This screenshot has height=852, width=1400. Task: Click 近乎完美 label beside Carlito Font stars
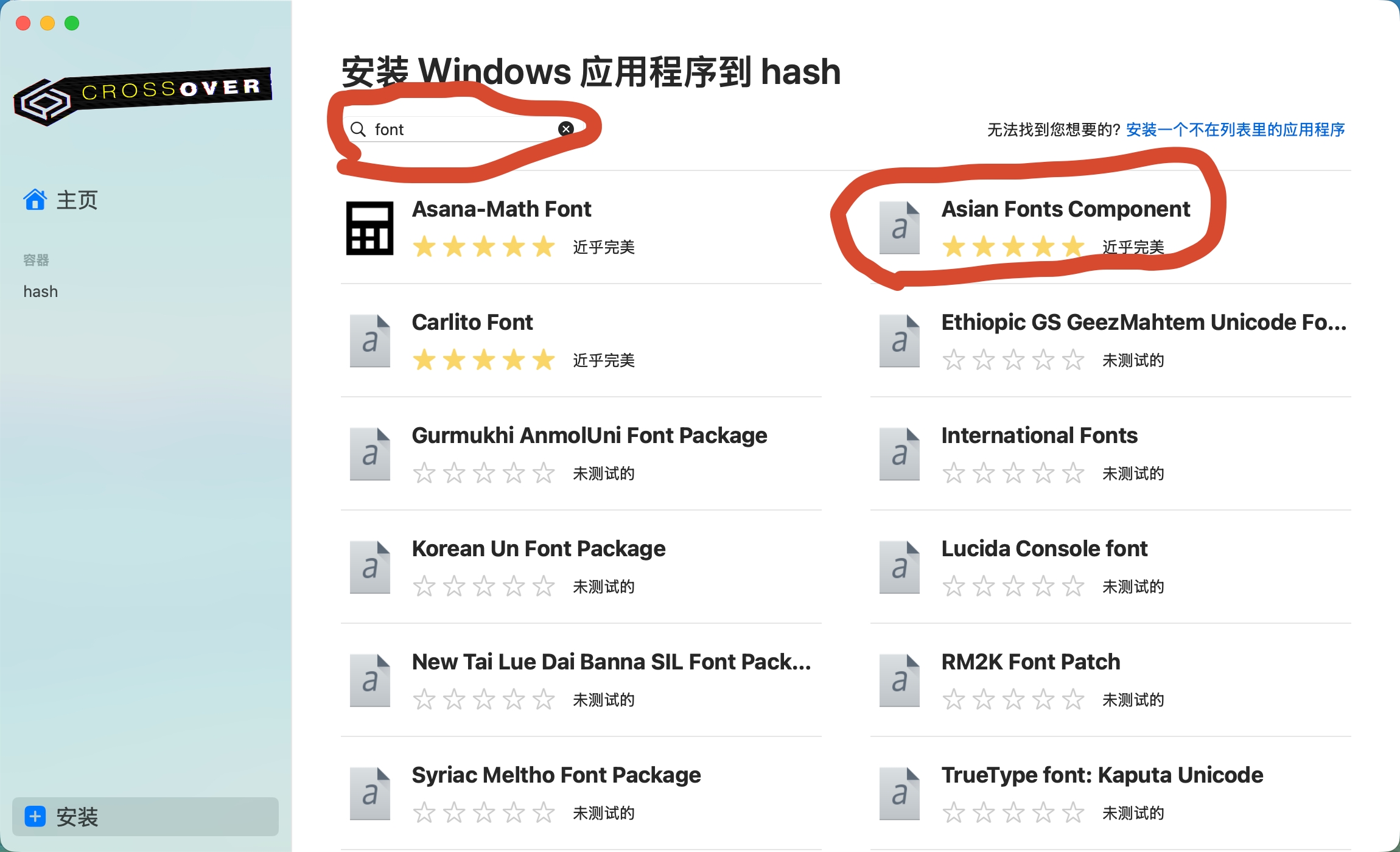click(604, 360)
